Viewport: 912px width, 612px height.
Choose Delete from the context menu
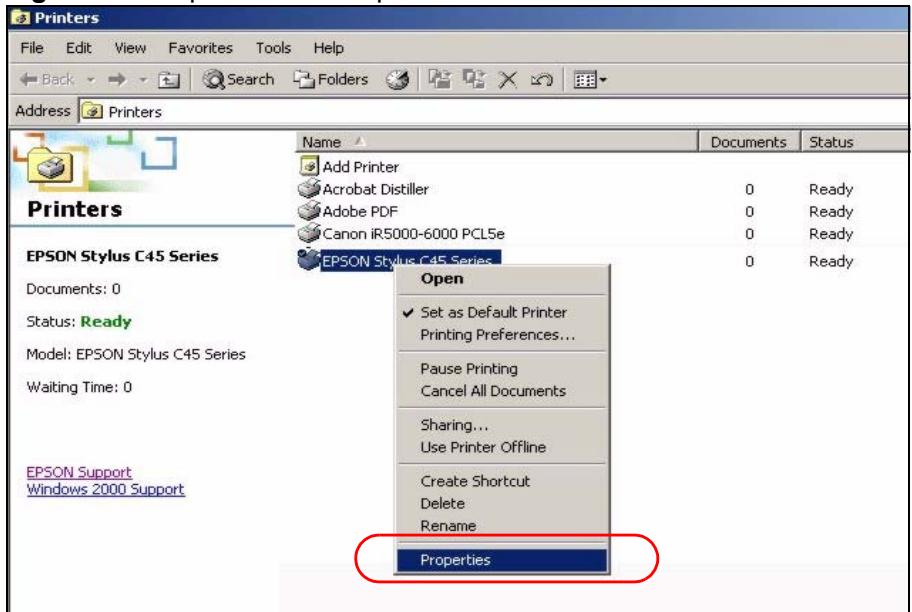[x=503, y=503]
